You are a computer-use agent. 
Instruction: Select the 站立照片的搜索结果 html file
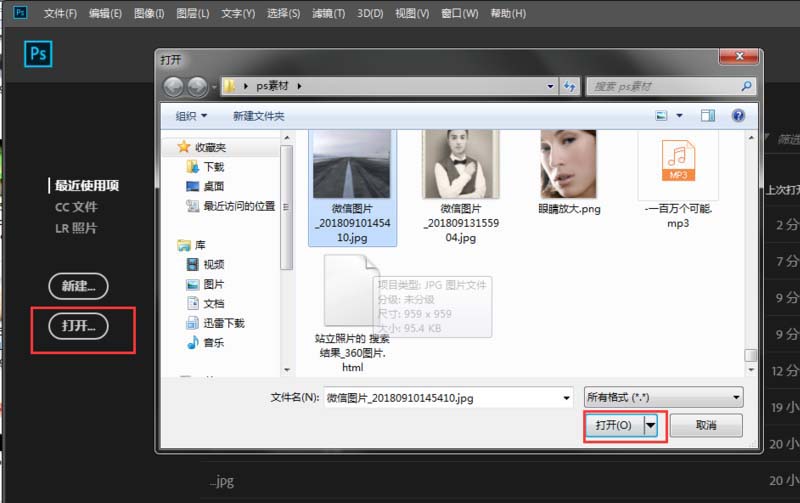click(x=352, y=314)
